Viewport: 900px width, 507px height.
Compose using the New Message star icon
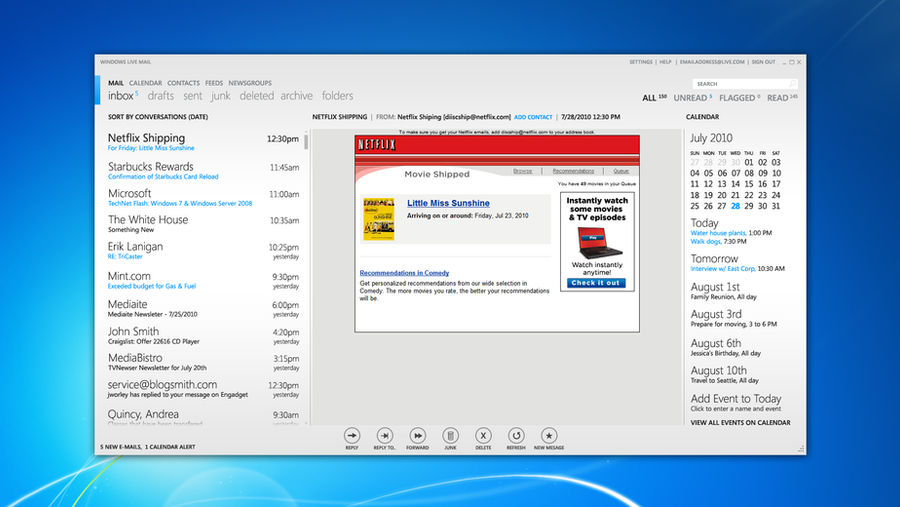point(549,436)
